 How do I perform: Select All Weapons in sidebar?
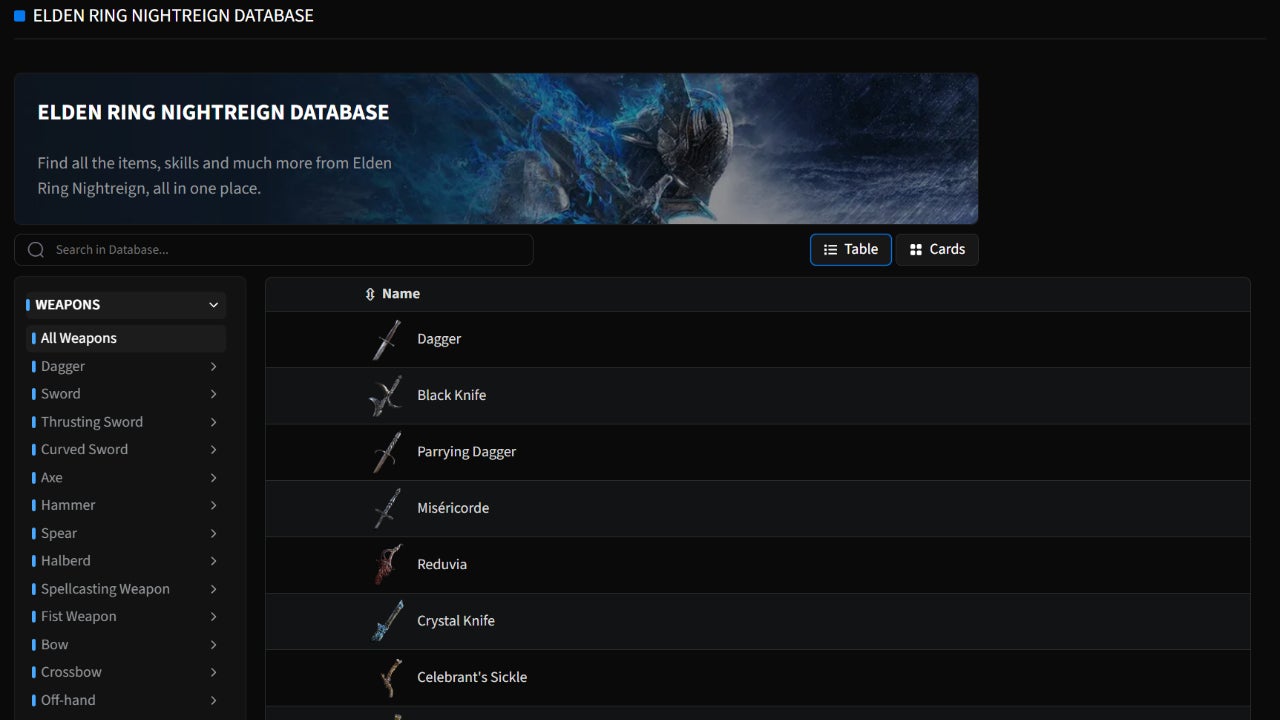pyautogui.click(x=79, y=338)
